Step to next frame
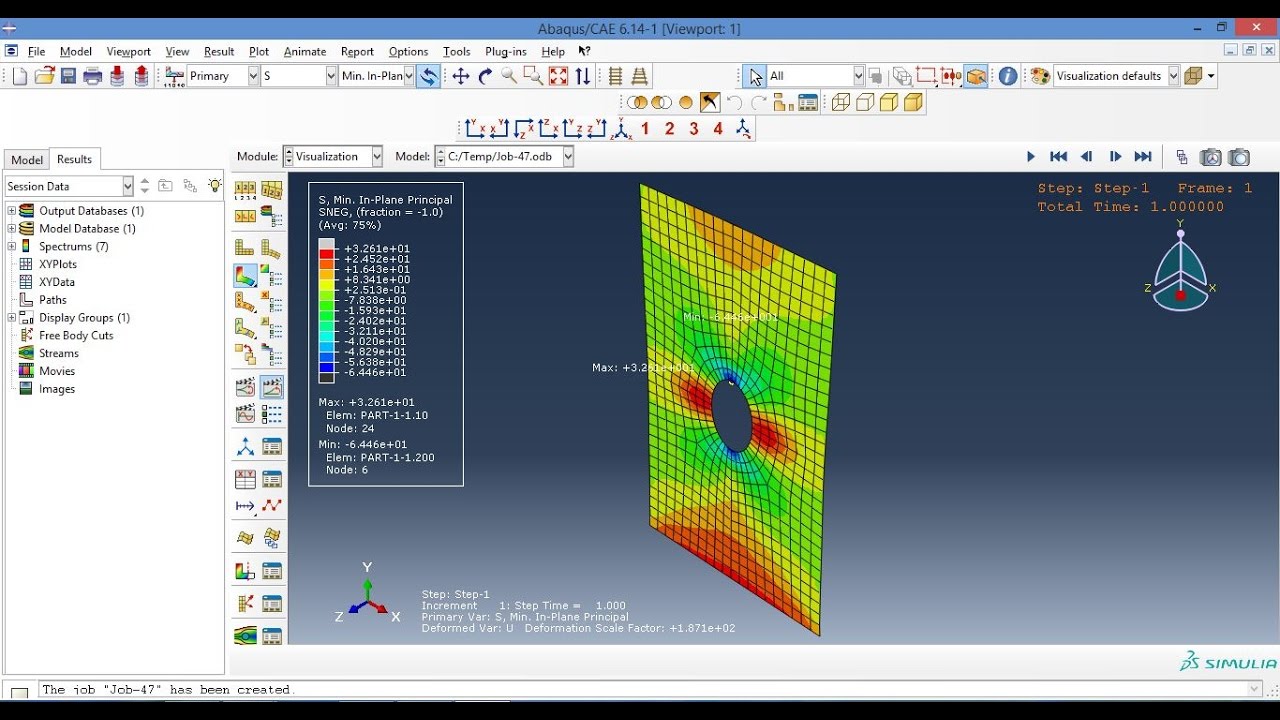Viewport: 1280px width, 720px height. click(1115, 157)
